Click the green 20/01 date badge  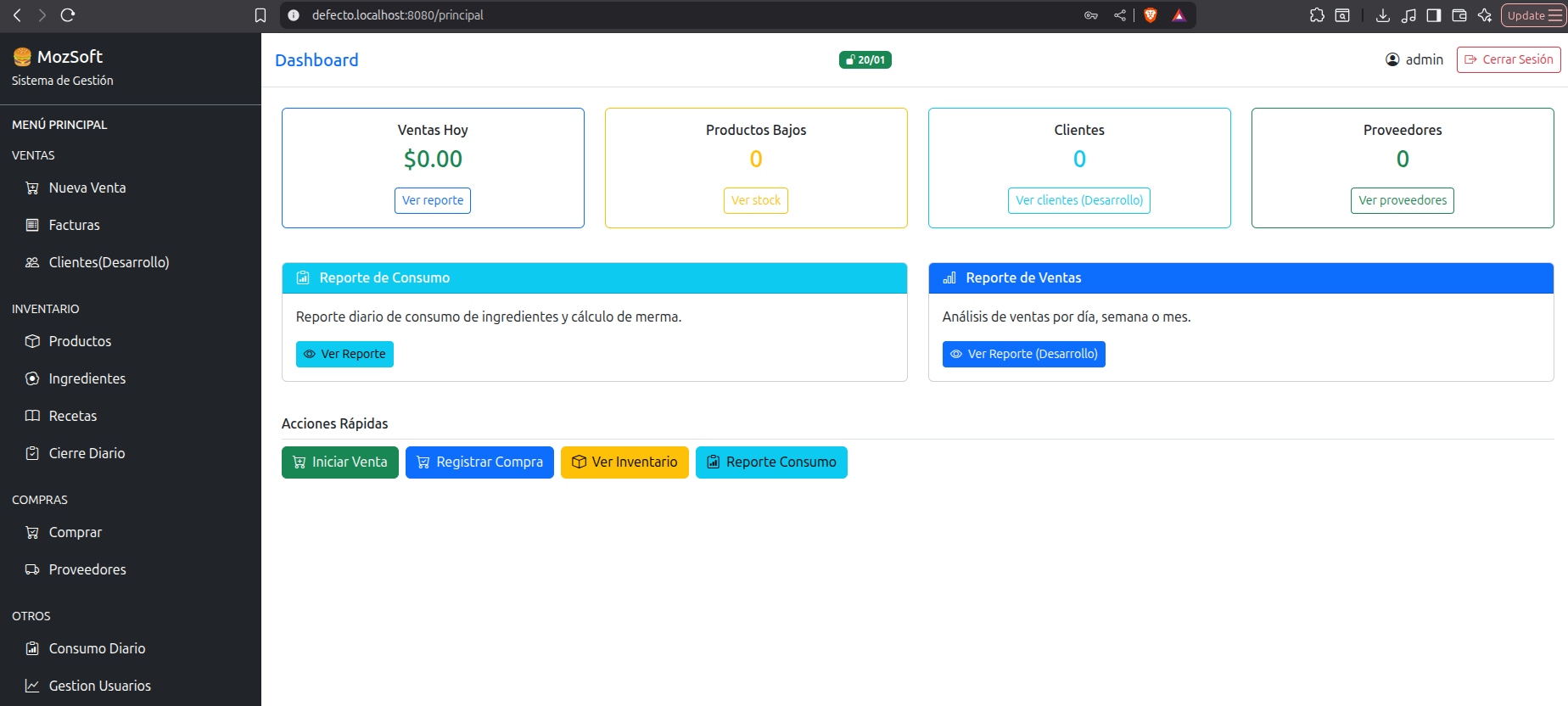point(865,59)
